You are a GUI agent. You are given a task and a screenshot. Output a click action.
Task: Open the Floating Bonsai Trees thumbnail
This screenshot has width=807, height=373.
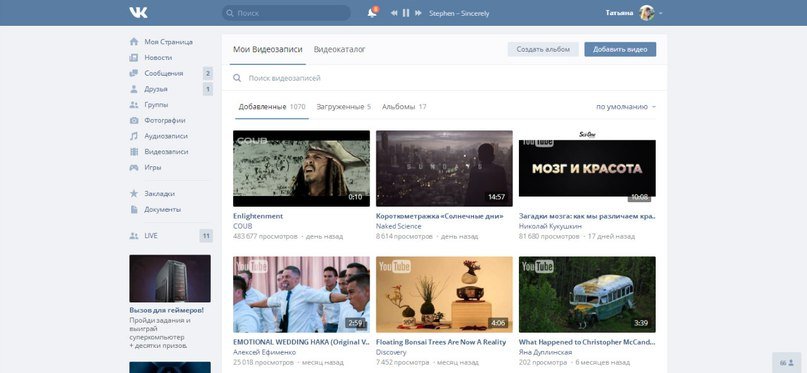[444, 295]
